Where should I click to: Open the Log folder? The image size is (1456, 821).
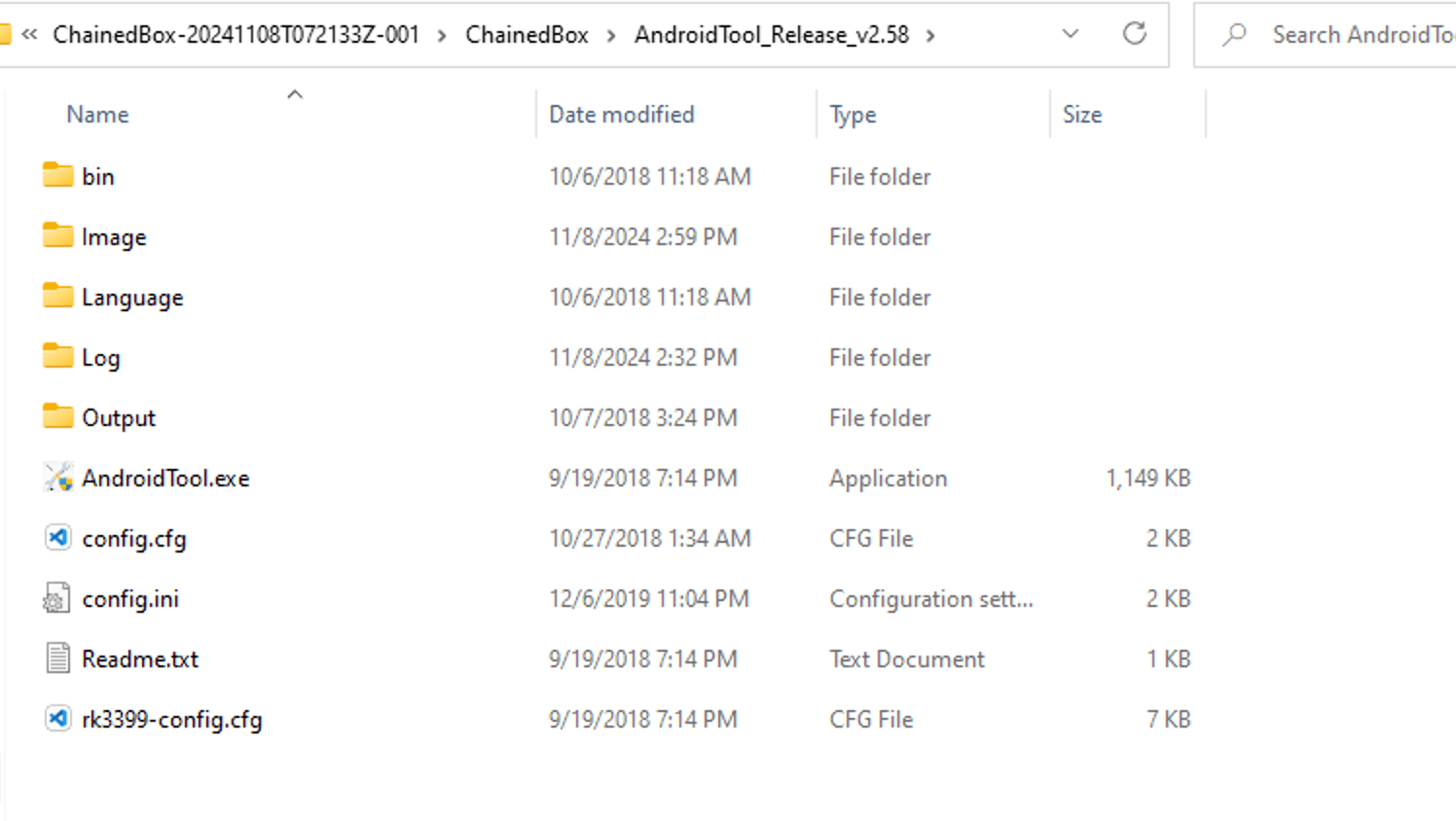[101, 357]
